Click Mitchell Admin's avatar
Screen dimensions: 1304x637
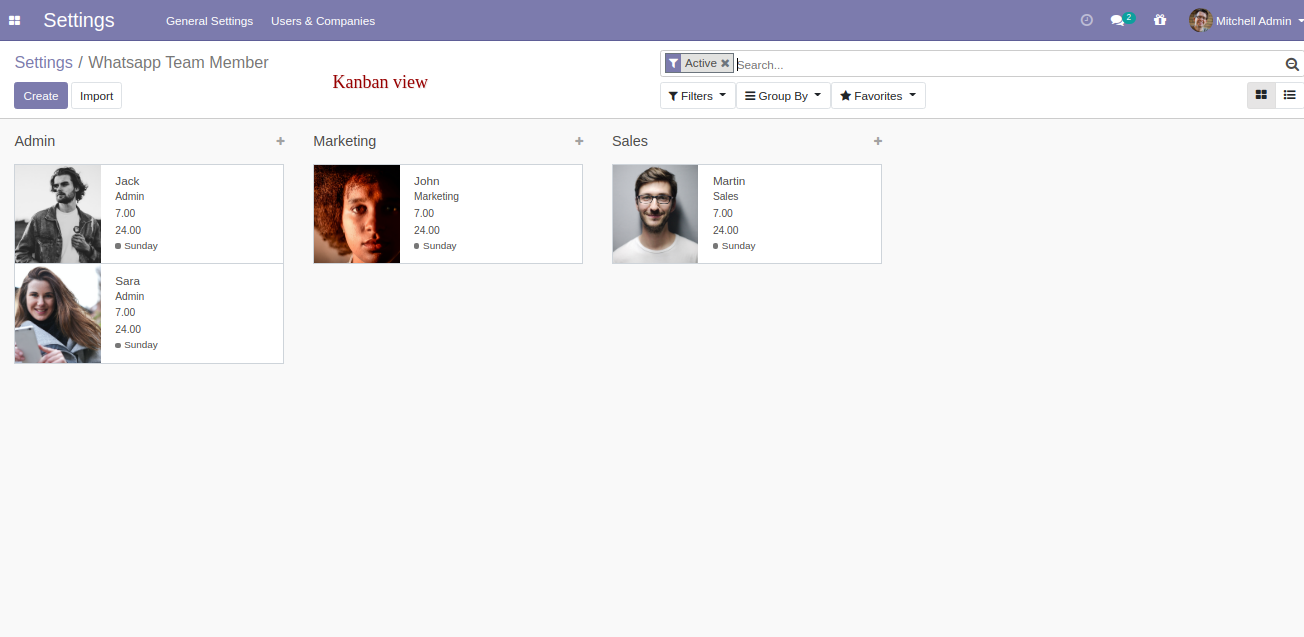[x=1200, y=20]
